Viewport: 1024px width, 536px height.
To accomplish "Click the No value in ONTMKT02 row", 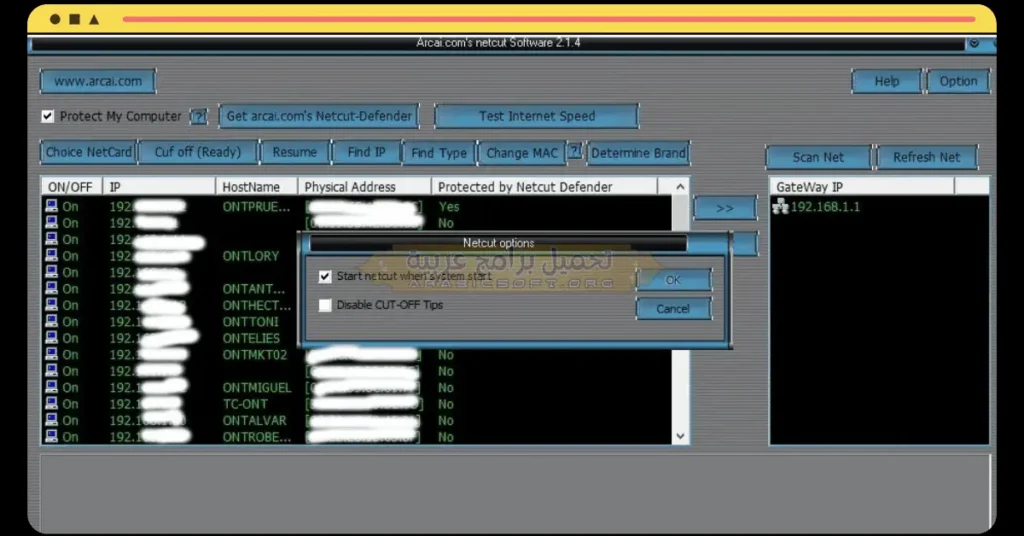I will click(x=446, y=355).
